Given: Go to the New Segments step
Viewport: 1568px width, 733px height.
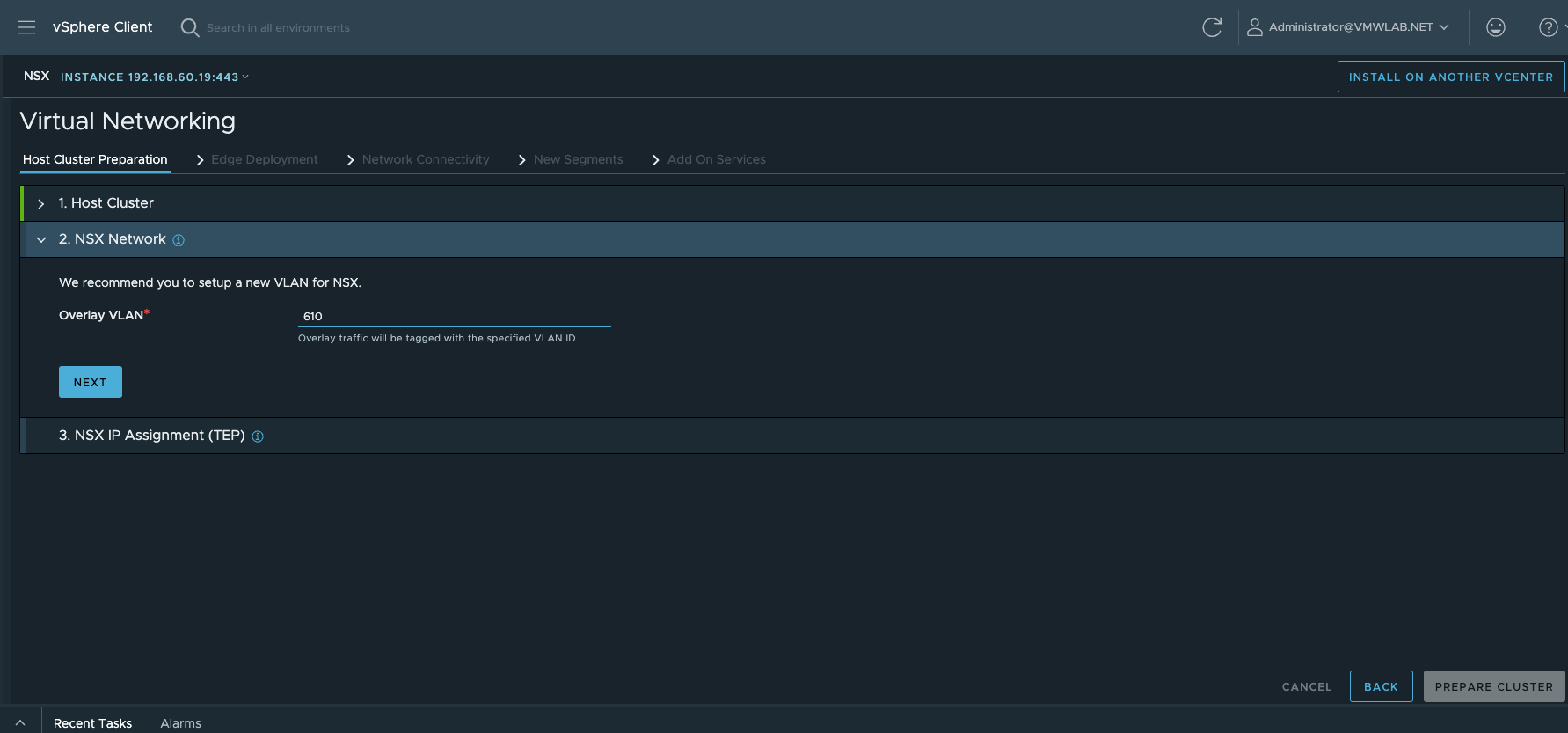Looking at the screenshot, I should click(x=579, y=159).
